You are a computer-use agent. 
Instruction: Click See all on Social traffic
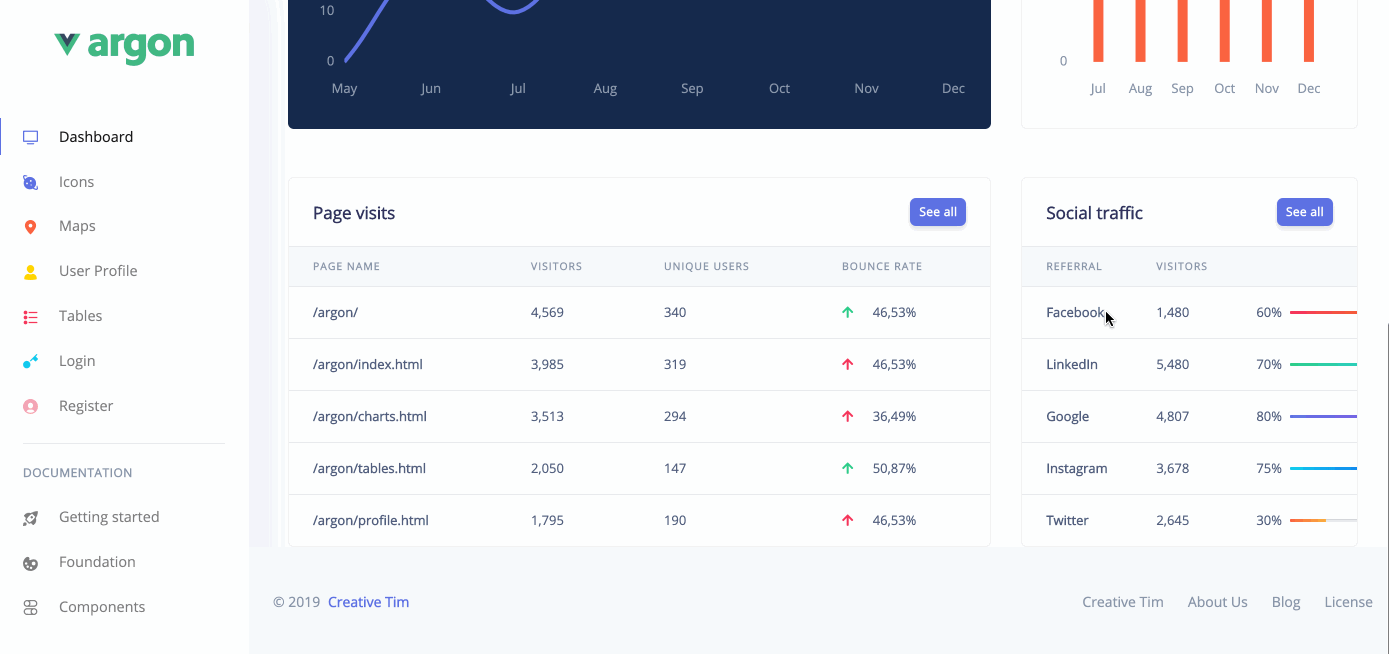[1304, 212]
